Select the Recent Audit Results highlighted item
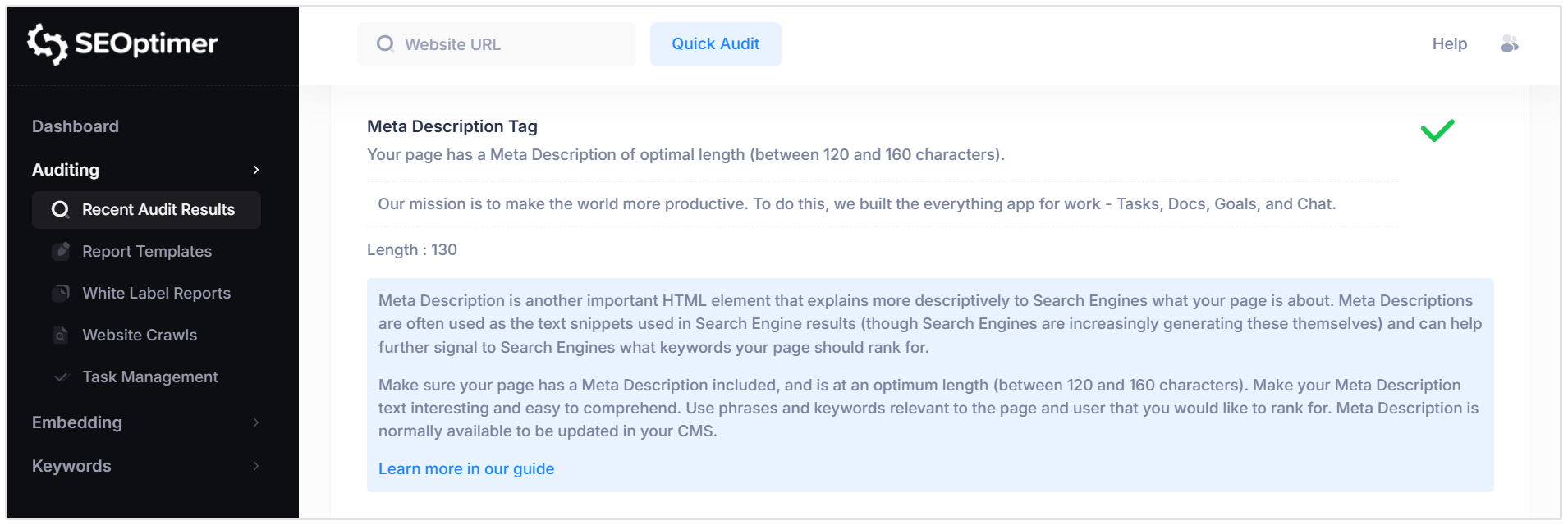The image size is (1568, 525). (x=146, y=210)
